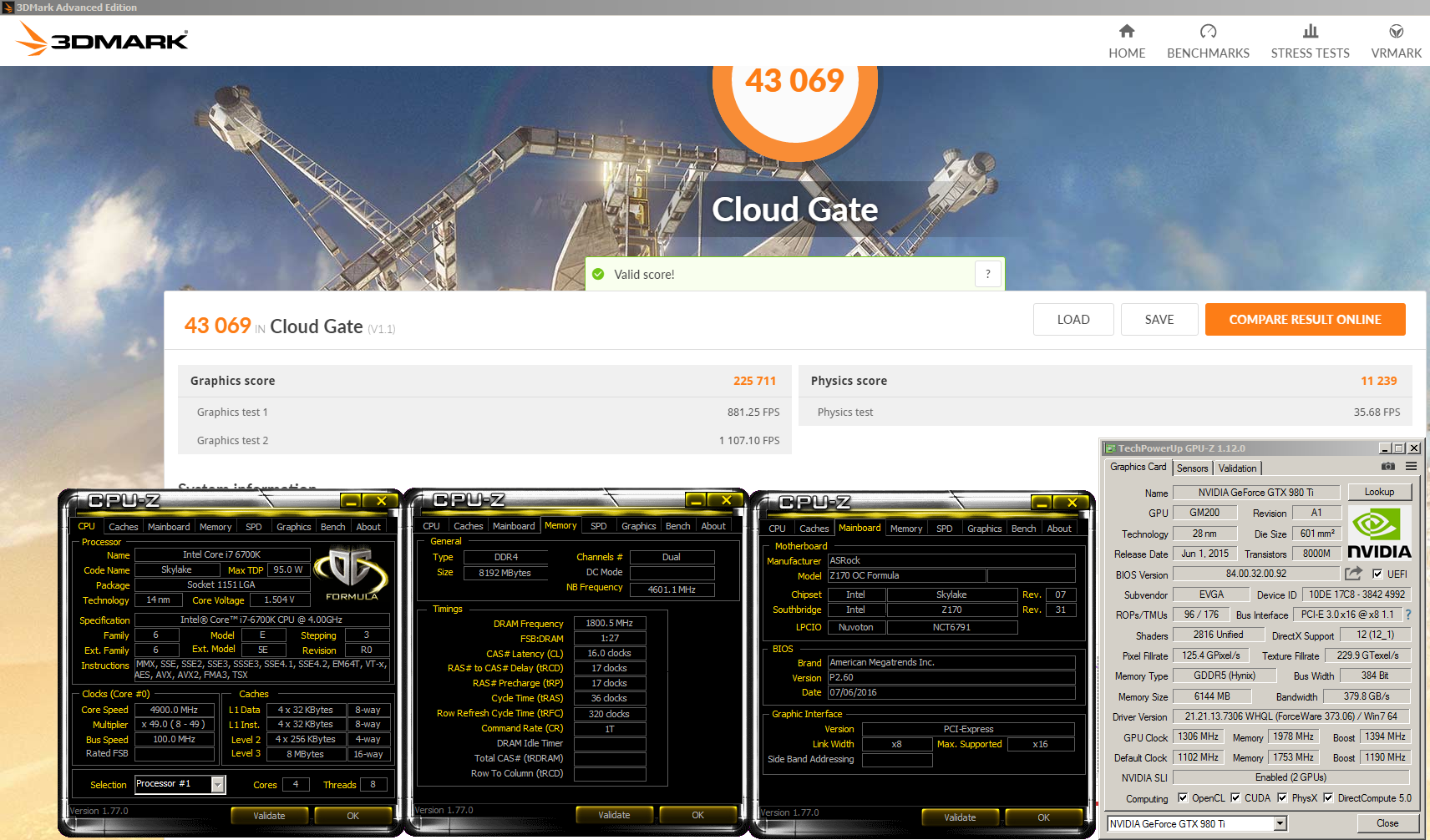Click Validate in CPU-Z Mainboard window
Viewport: 1430px width, 840px height.
coord(960,817)
